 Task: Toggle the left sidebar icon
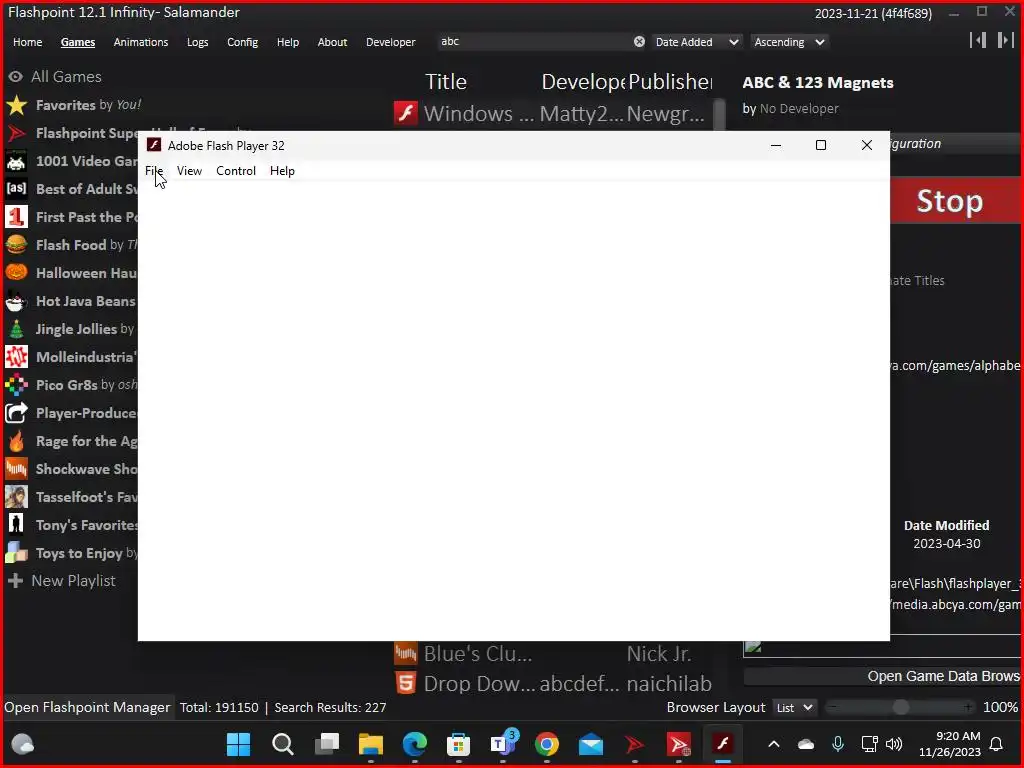[x=978, y=40]
